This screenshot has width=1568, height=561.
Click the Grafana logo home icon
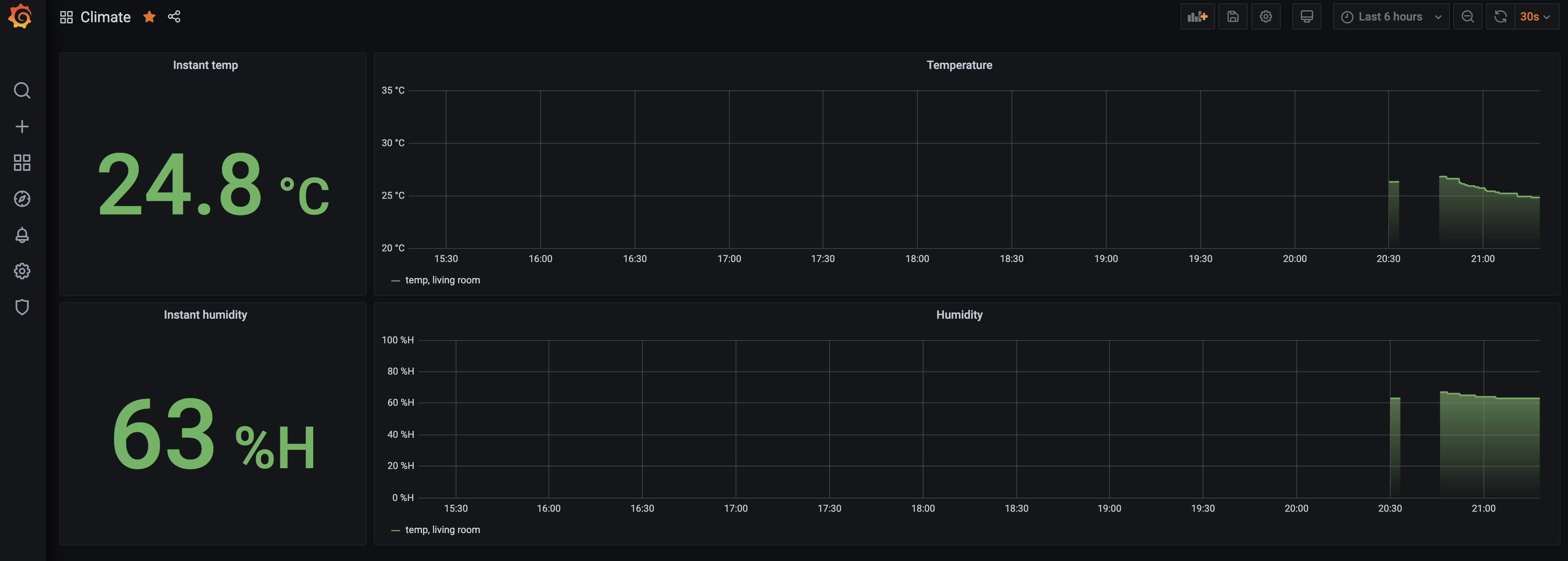pos(21,16)
